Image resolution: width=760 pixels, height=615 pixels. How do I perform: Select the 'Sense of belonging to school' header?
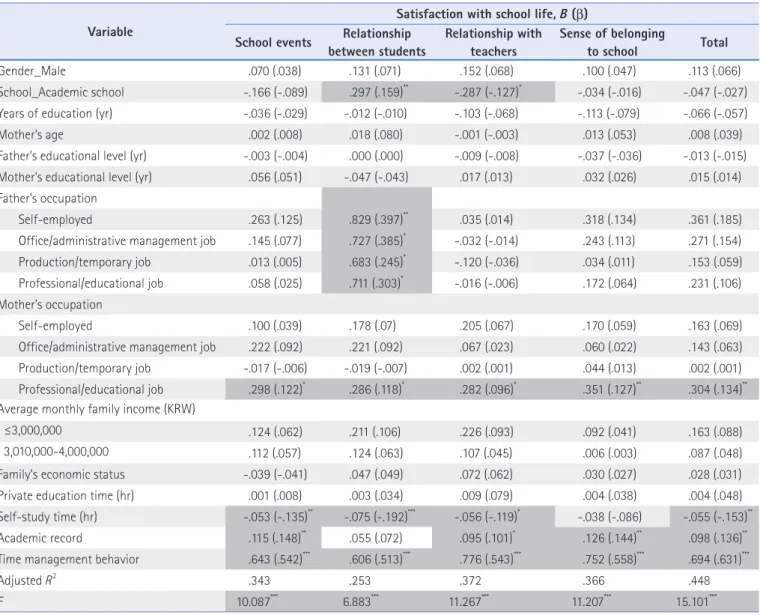(x=612, y=42)
